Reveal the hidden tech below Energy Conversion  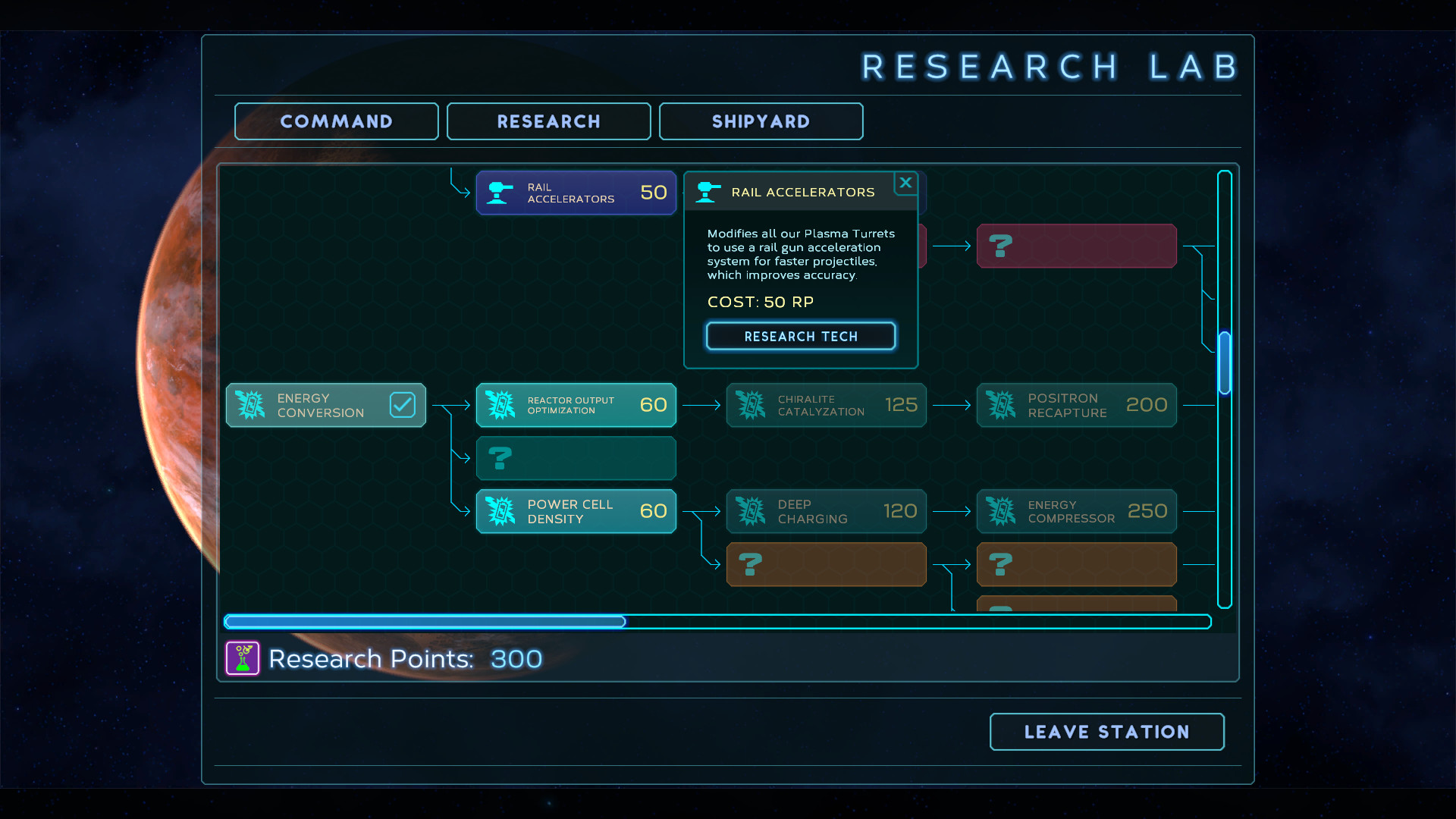pyautogui.click(x=576, y=458)
